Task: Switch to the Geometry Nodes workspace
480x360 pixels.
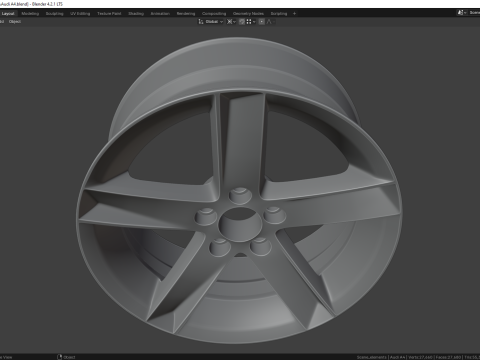Action: click(248, 14)
